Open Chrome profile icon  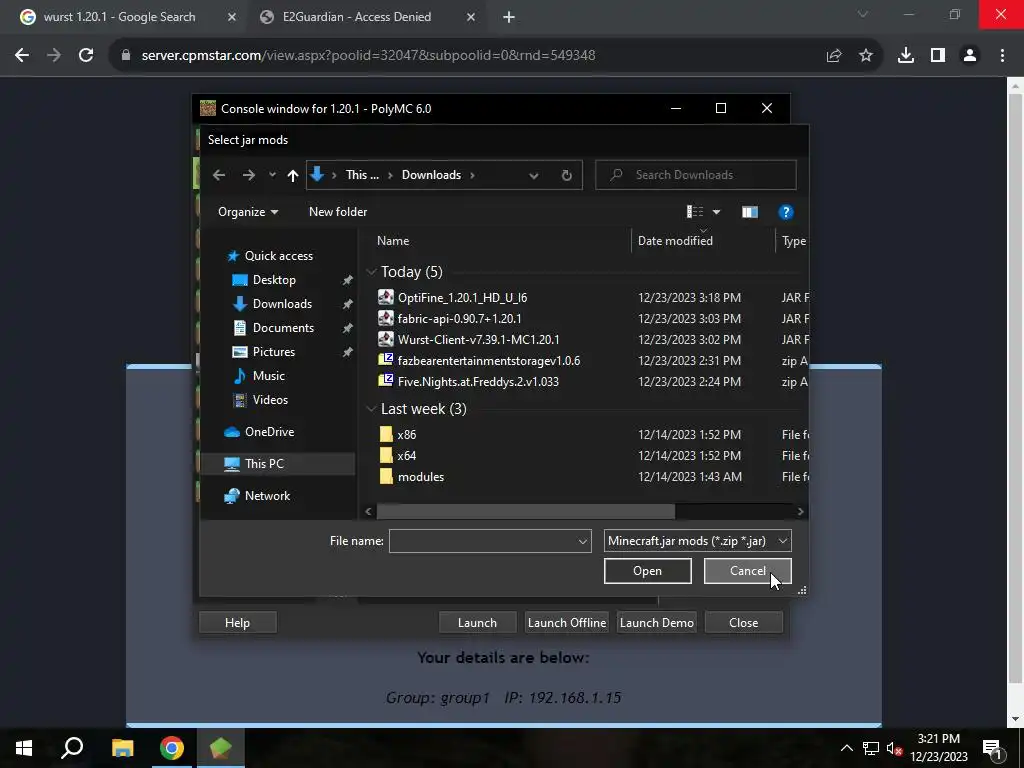[x=970, y=56]
